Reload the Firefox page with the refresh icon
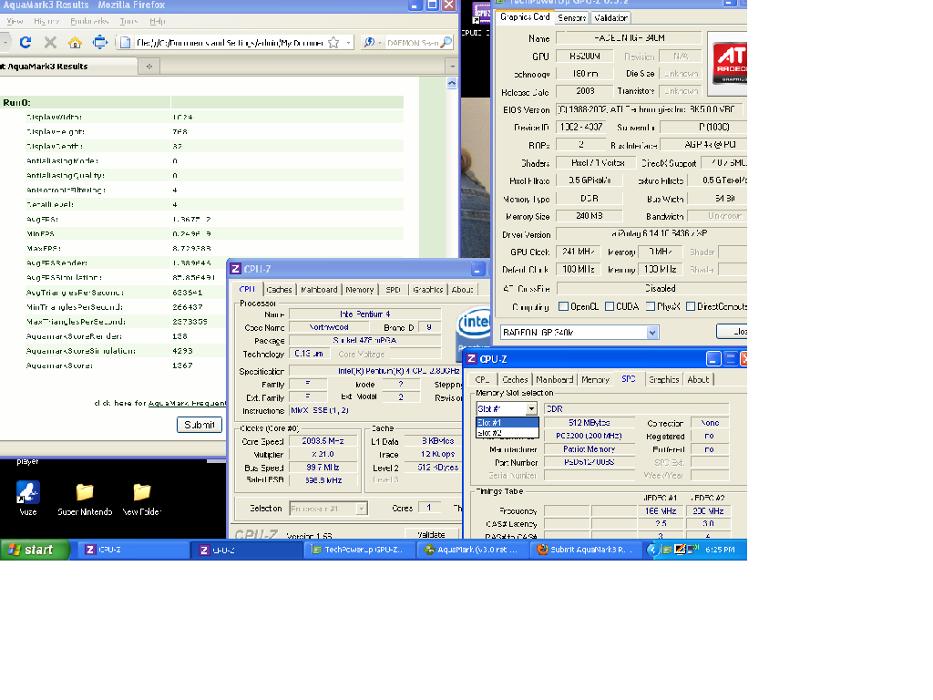 (x=25, y=42)
